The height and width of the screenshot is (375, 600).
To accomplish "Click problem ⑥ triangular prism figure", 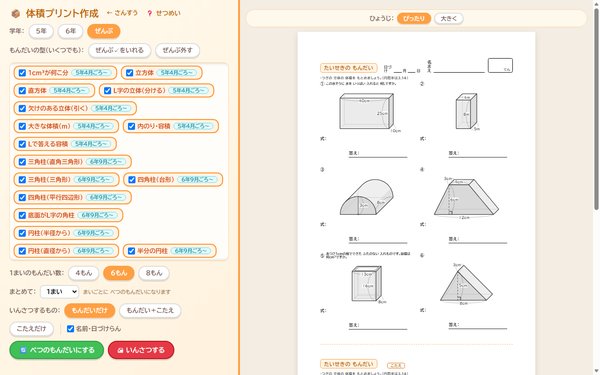I will click(x=466, y=283).
